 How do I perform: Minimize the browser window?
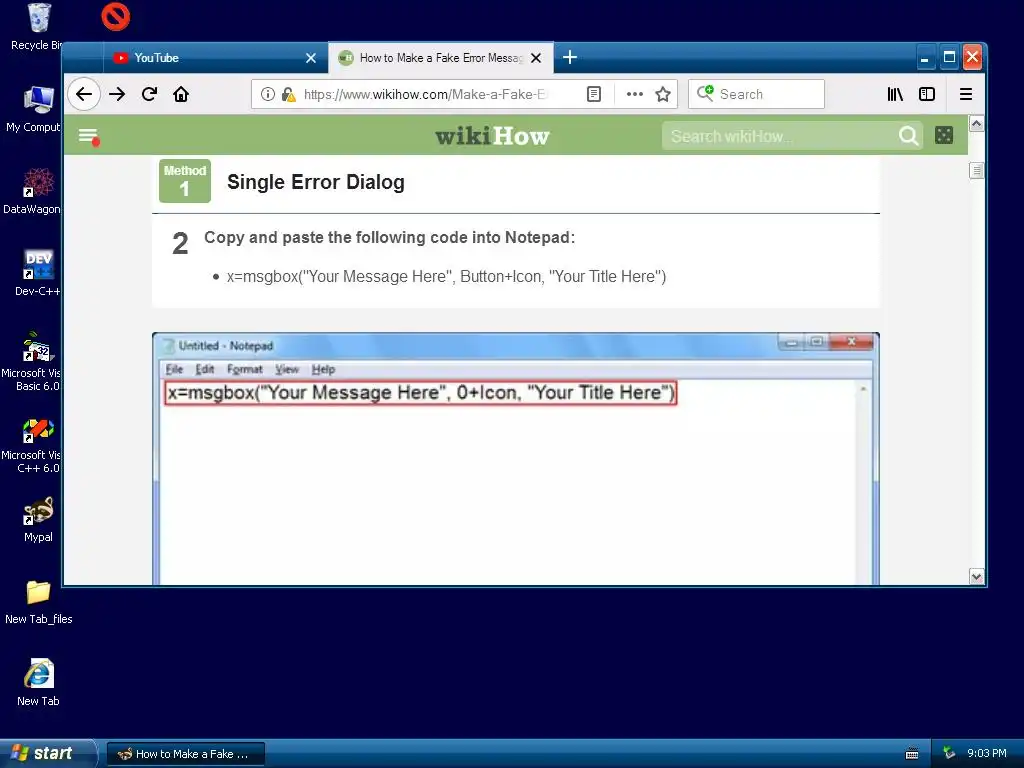click(x=924, y=57)
